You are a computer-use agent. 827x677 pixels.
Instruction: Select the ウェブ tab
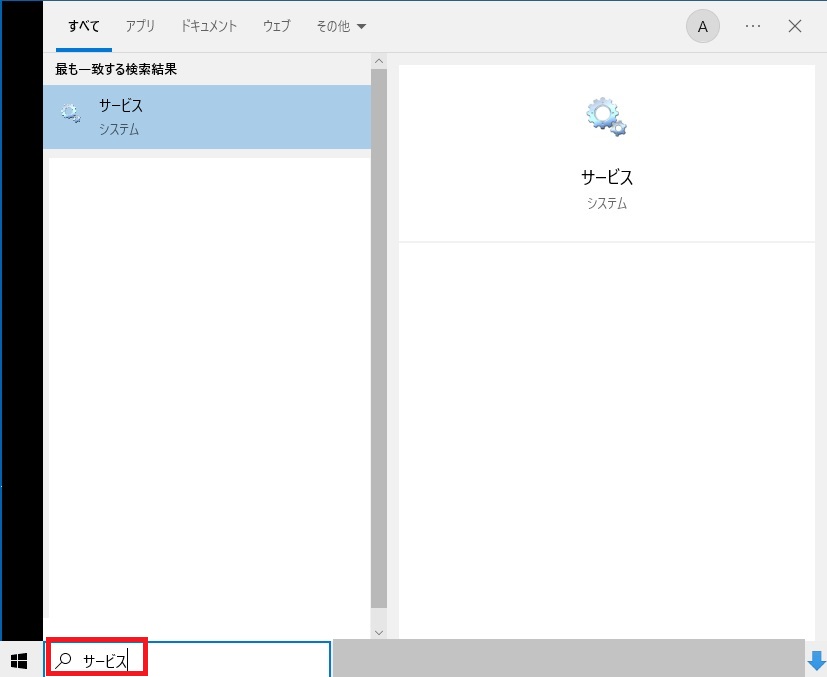pos(276,27)
